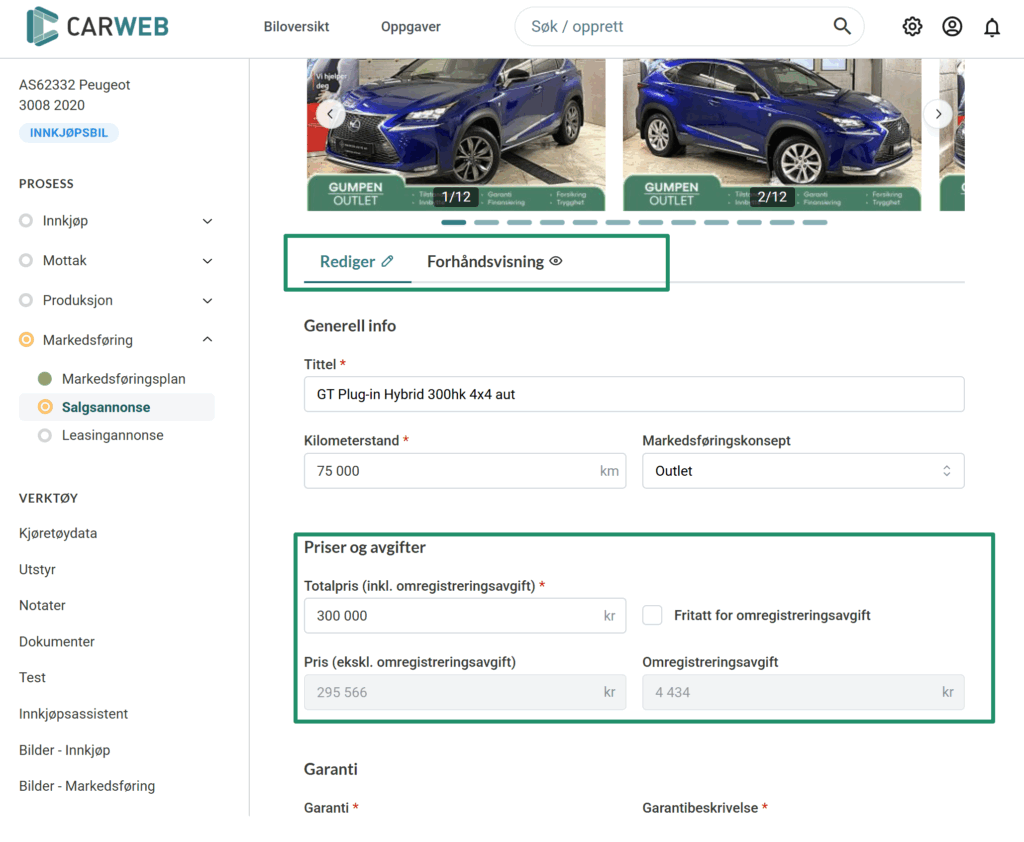The width and height of the screenshot is (1024, 842).
Task: Click the 'AS62332 Peugeot 3008 2020' heading
Action: [74, 95]
